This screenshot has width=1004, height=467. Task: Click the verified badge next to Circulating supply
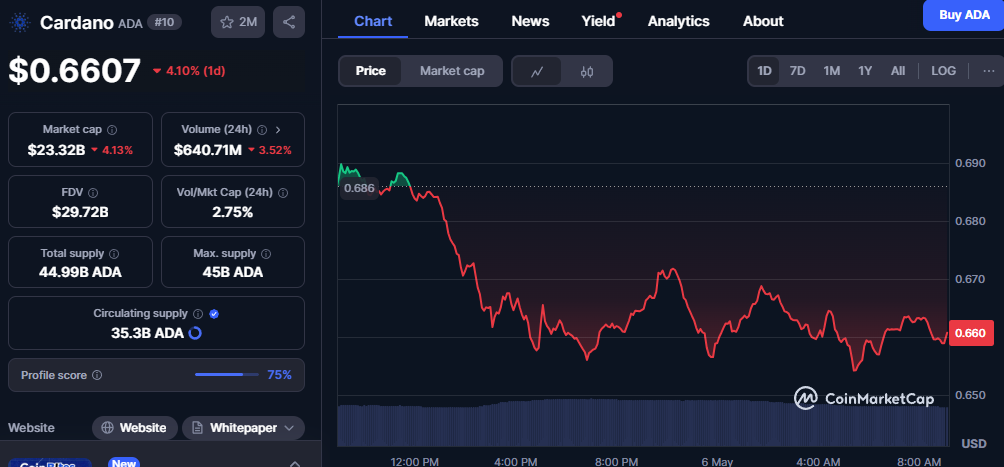215,314
